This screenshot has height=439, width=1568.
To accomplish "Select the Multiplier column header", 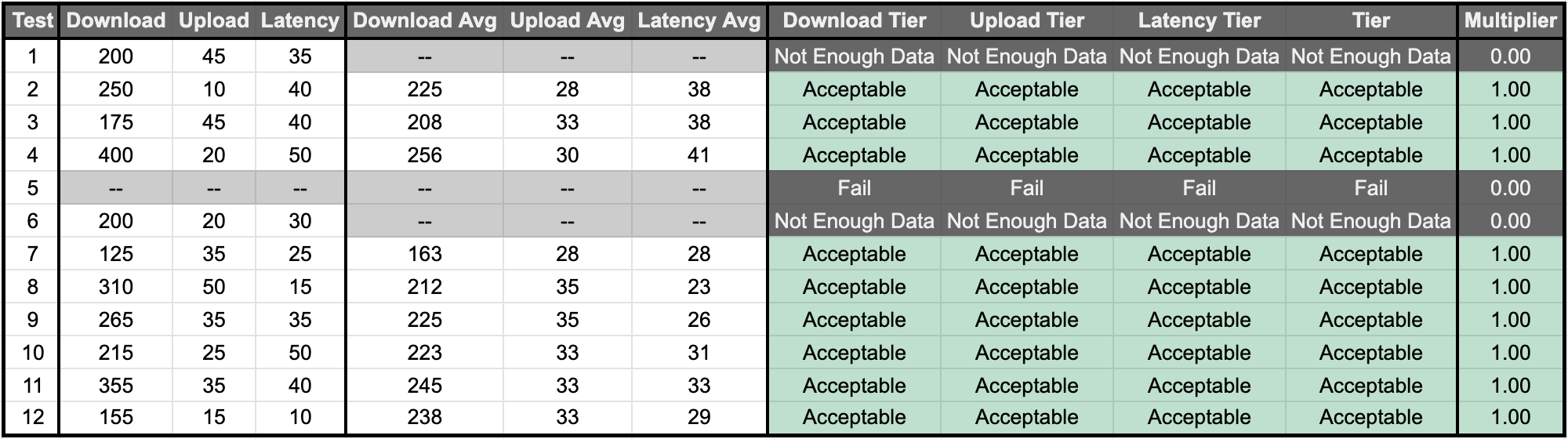I will [1510, 21].
